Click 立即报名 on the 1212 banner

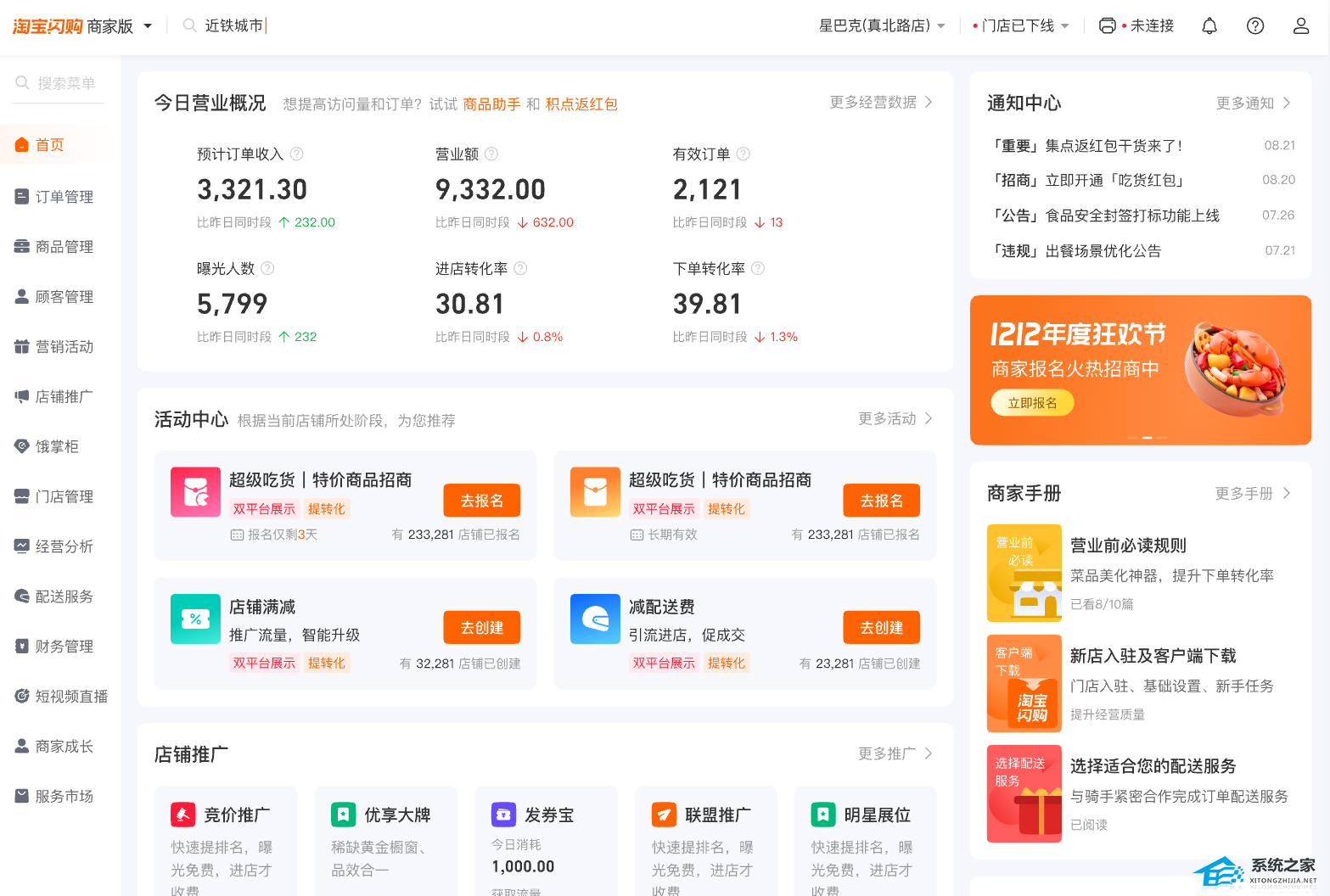1032,403
